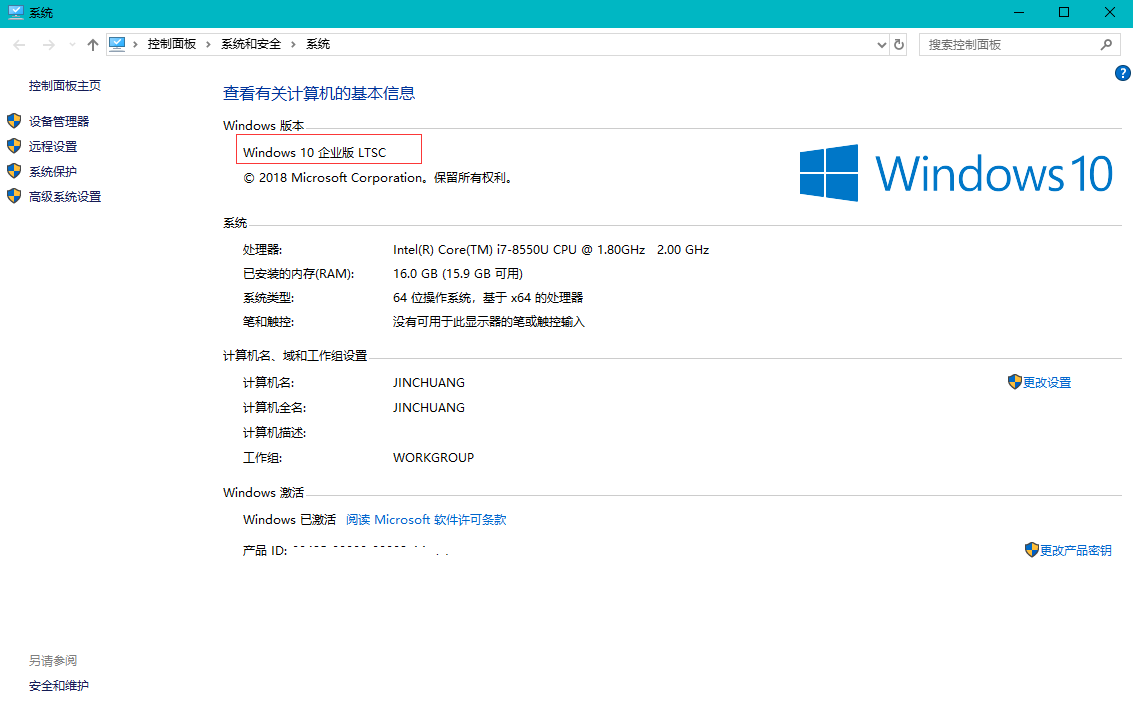Click shield icon next to 更改设置
Screen dimensions: 1133x712
[x=1014, y=382]
